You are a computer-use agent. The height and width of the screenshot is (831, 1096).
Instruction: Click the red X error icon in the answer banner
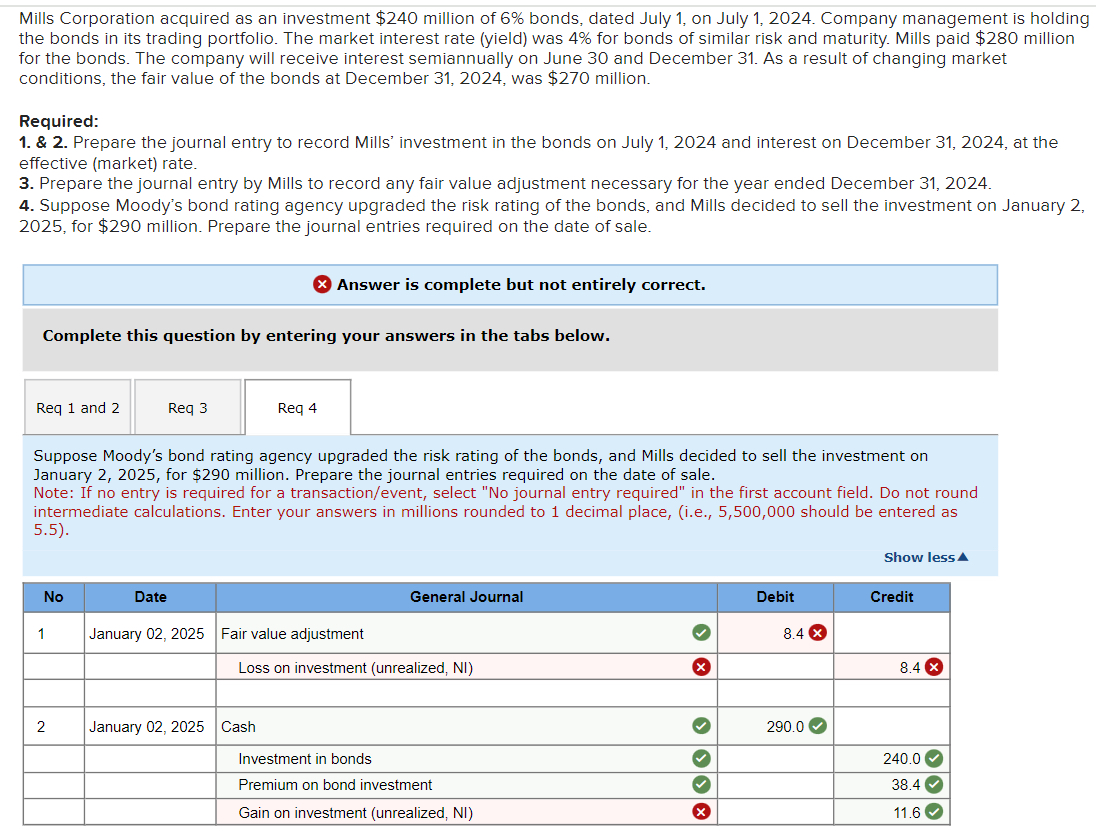322,284
